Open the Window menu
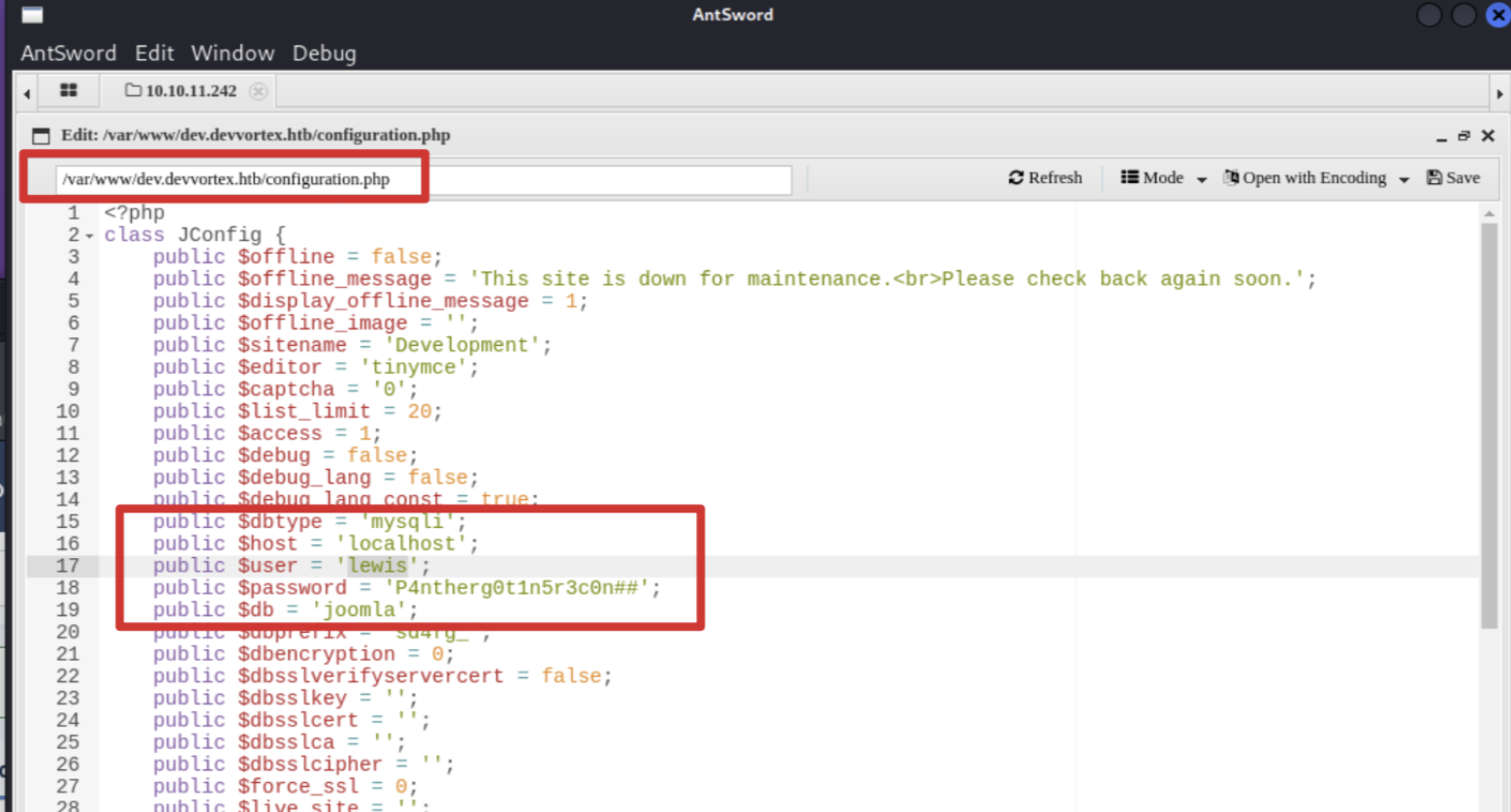The image size is (1511, 812). (x=233, y=53)
